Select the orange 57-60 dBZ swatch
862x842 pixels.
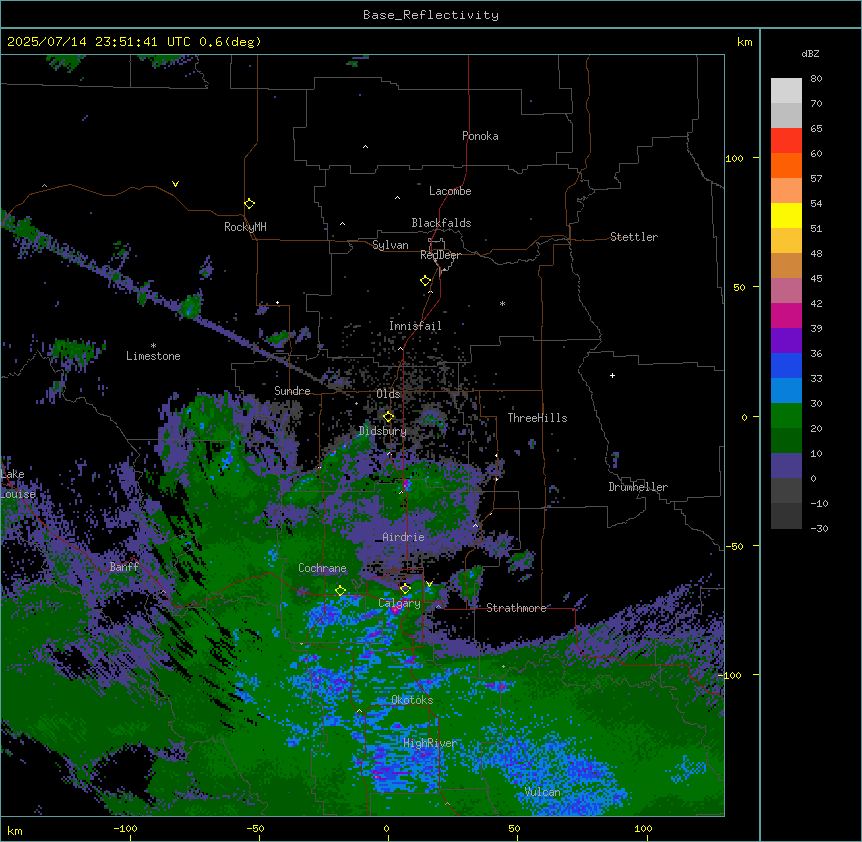pyautogui.click(x=786, y=165)
